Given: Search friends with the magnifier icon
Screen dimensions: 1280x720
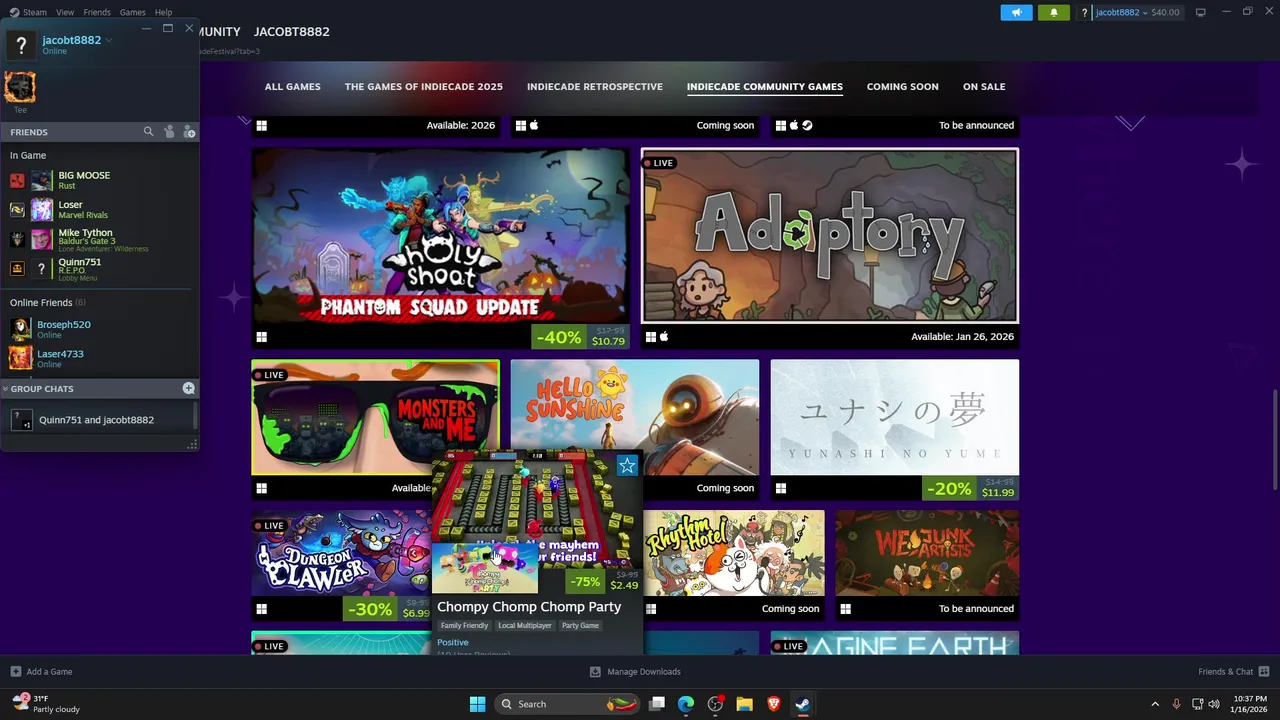Looking at the screenshot, I should coord(148,132).
